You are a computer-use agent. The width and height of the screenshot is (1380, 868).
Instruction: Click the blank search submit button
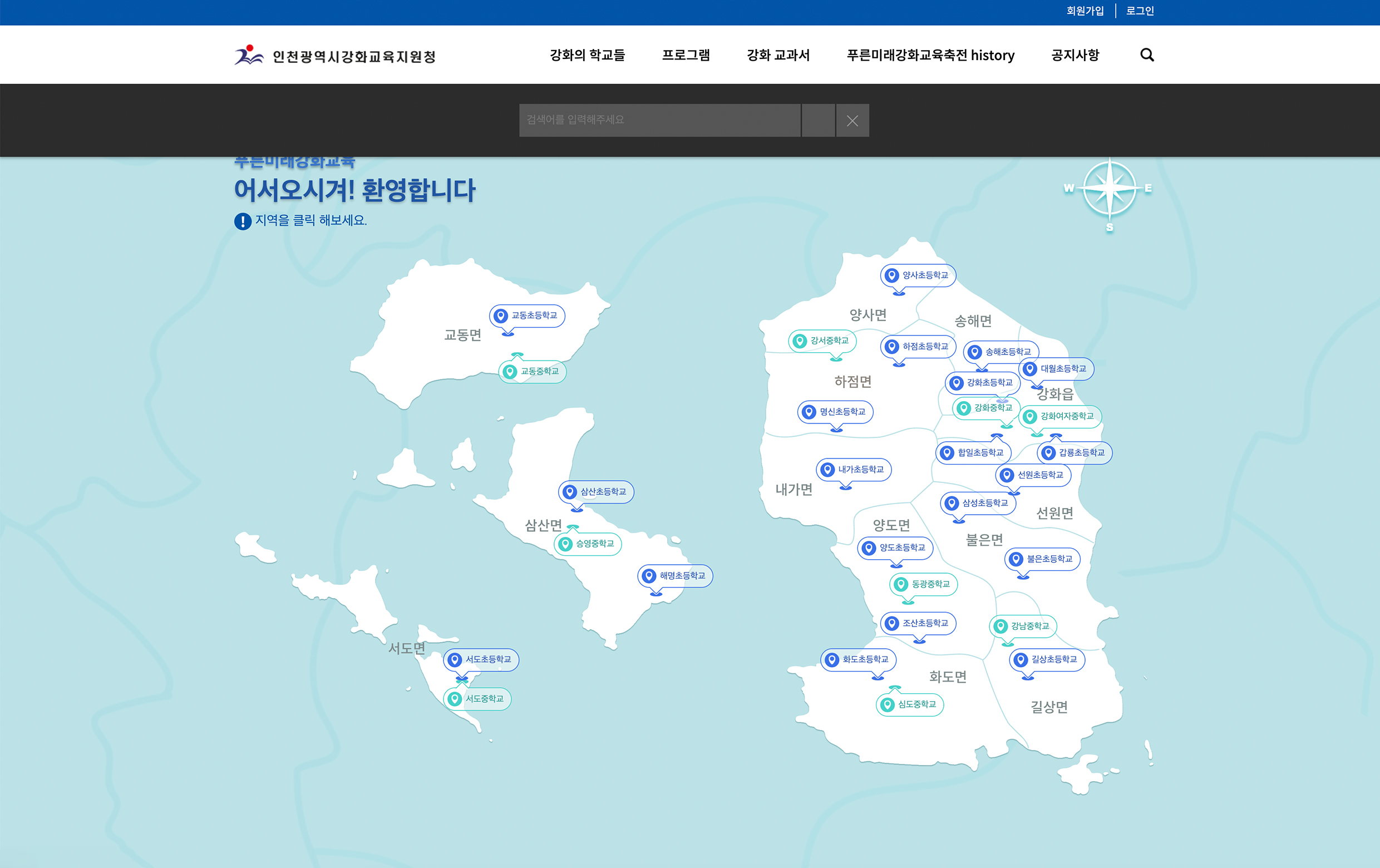coord(818,120)
